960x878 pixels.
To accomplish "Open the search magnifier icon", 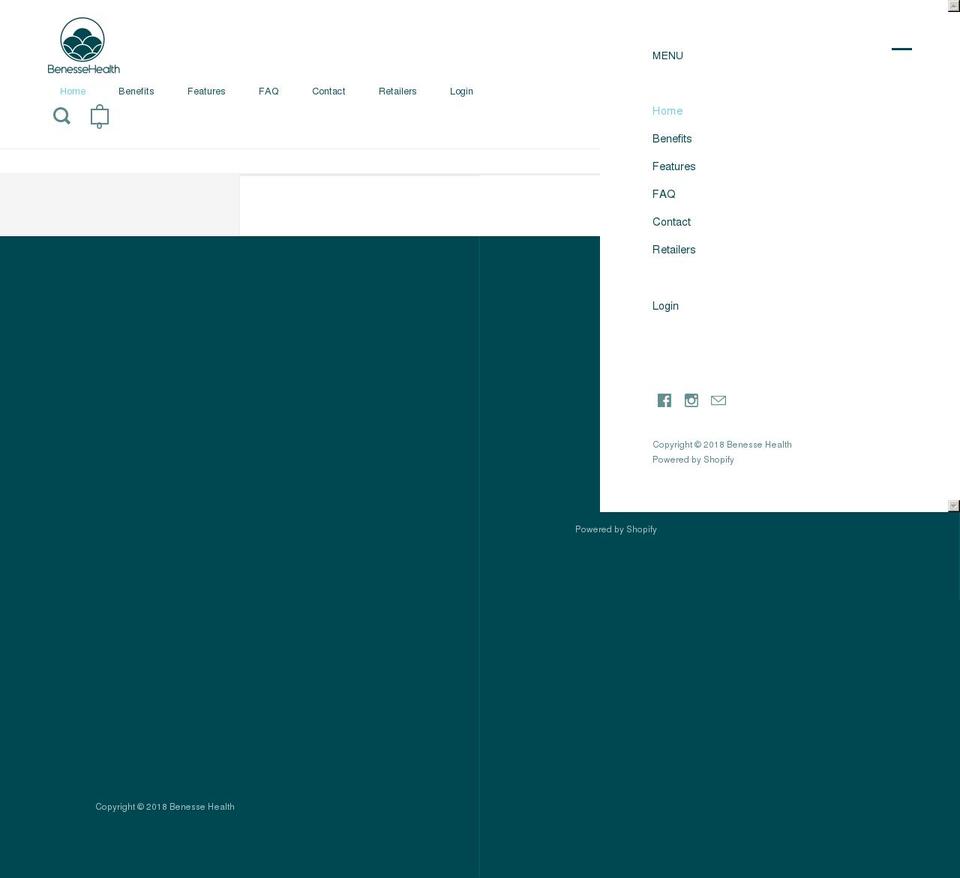I will pos(62,116).
